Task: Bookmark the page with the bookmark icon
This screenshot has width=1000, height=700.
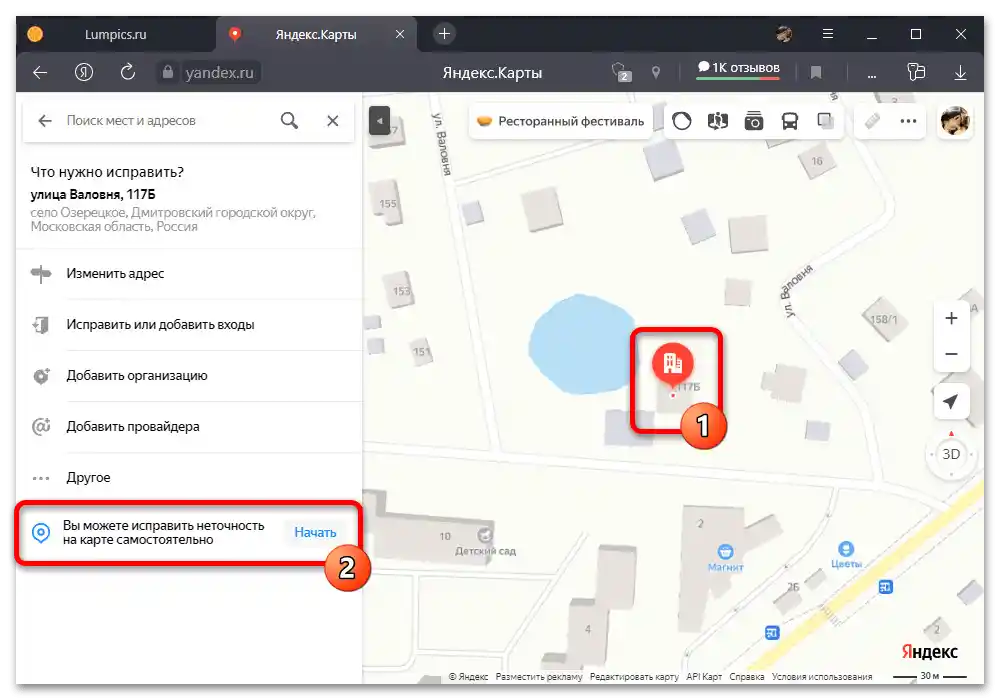Action: [815, 73]
